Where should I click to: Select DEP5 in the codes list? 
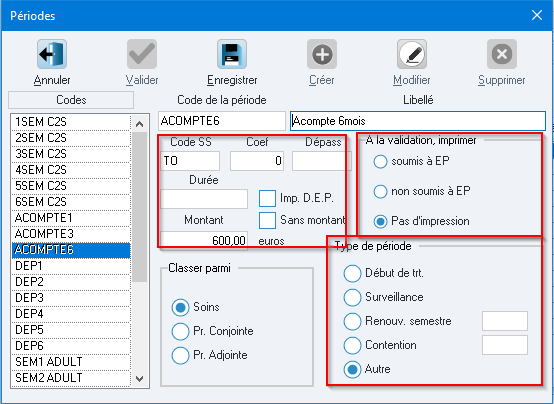(x=71, y=330)
